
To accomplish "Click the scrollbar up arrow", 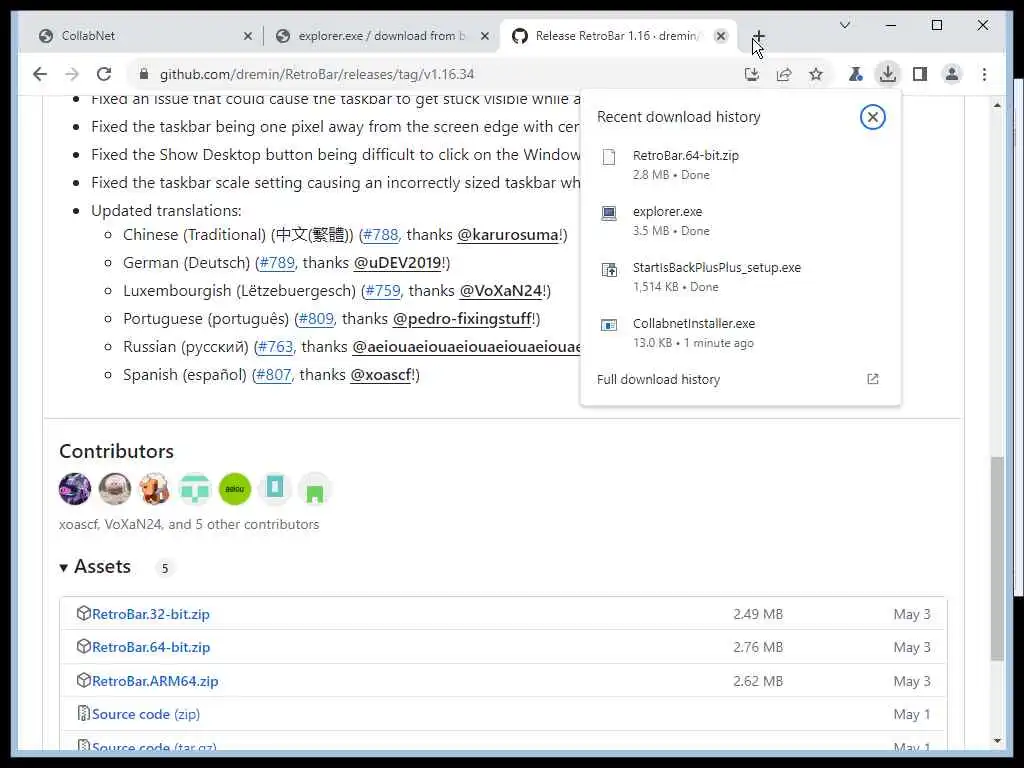I will (997, 105).
